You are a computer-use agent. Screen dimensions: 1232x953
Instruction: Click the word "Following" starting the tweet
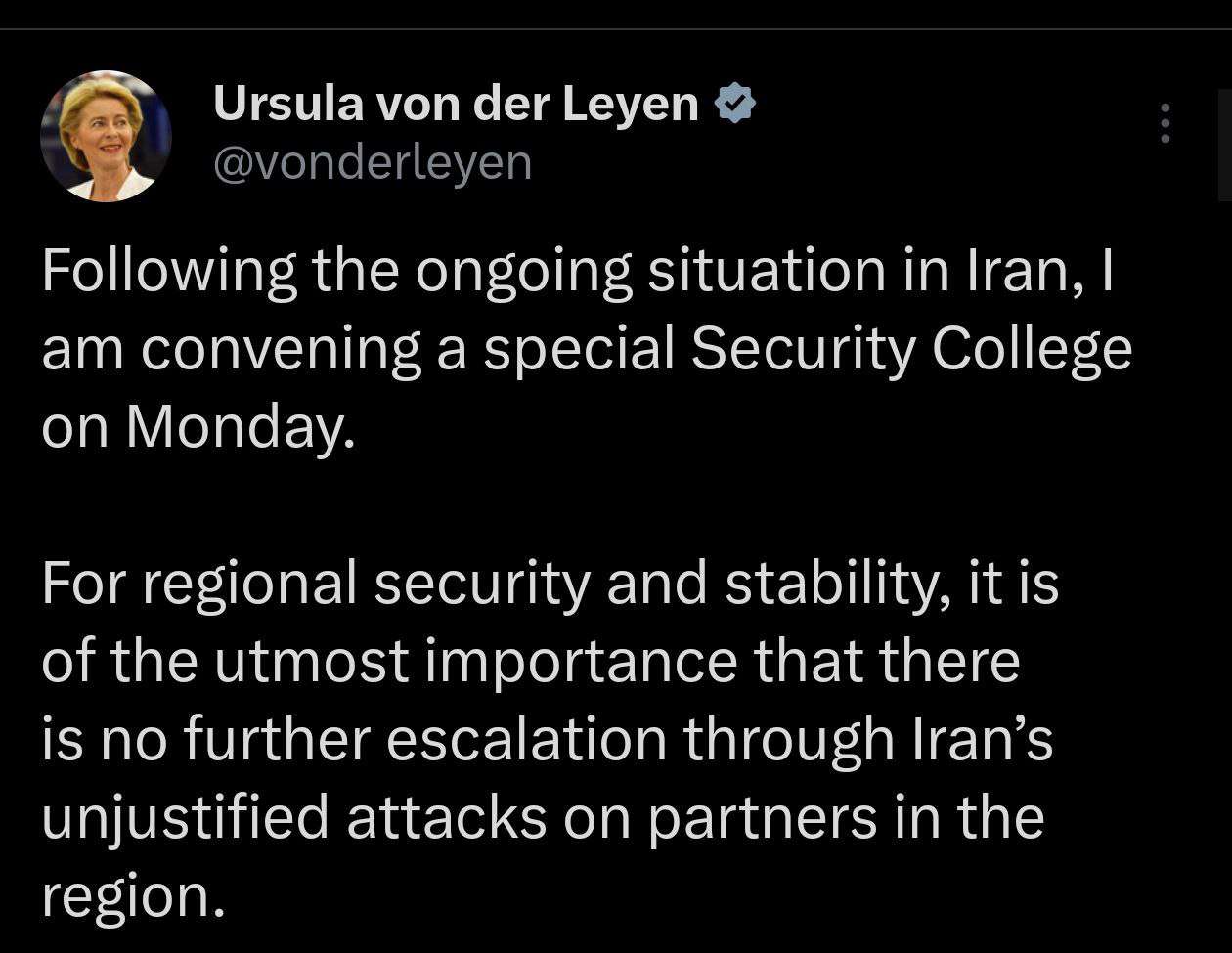169,274
